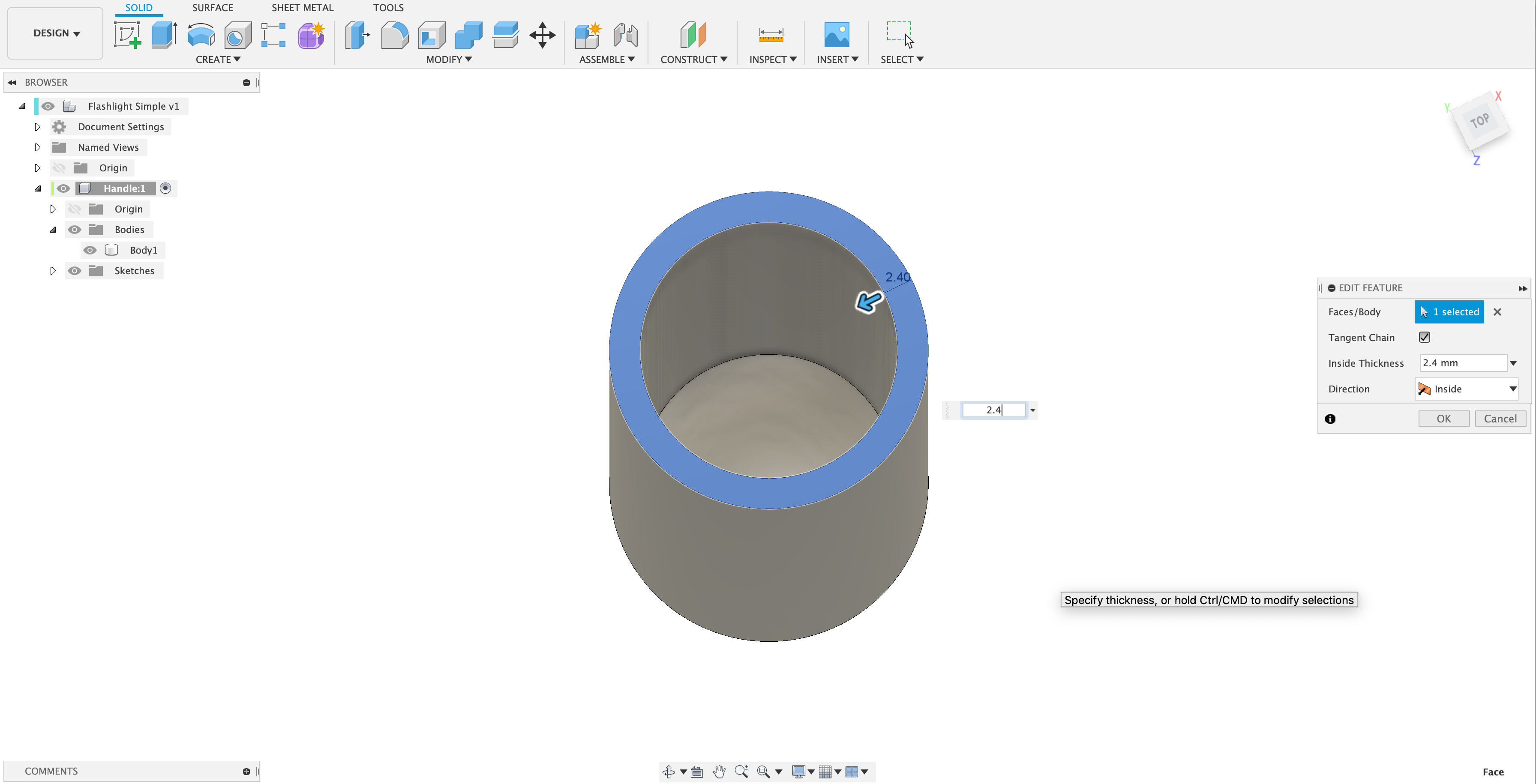Viewport: 1536px width, 784px height.
Task: Show the top-level Origin folder
Action: coord(59,168)
